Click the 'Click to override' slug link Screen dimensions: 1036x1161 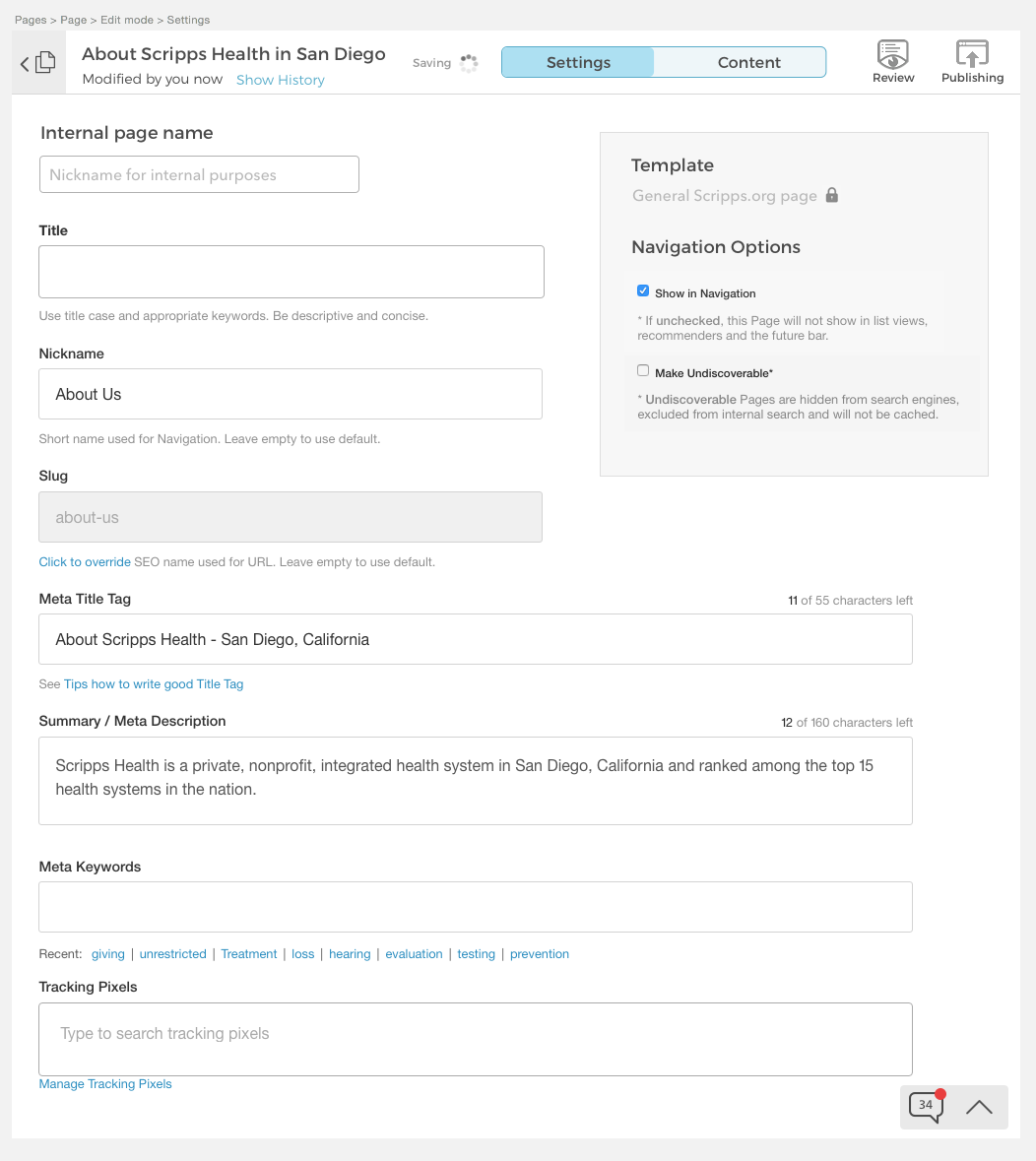(x=85, y=562)
